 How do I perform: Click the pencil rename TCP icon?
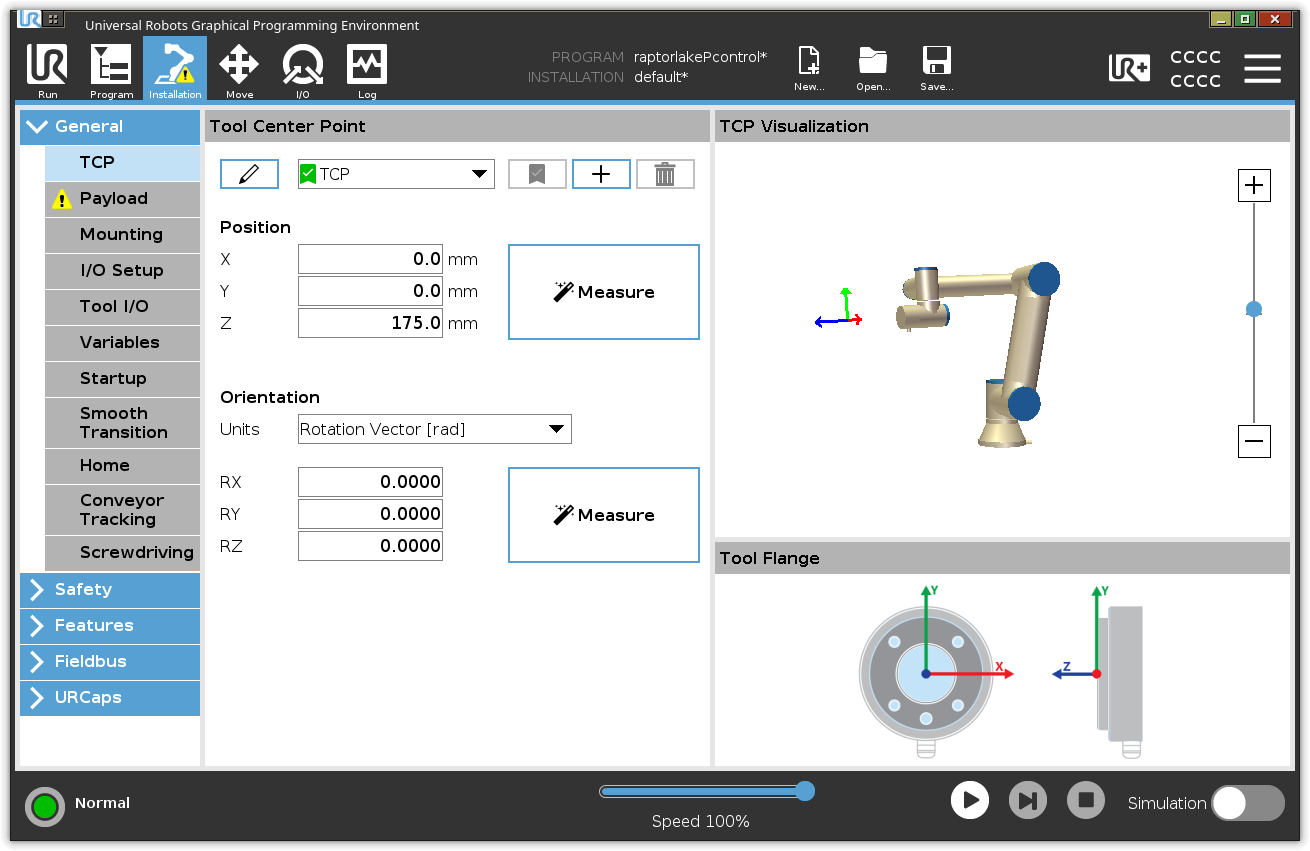pyautogui.click(x=249, y=174)
